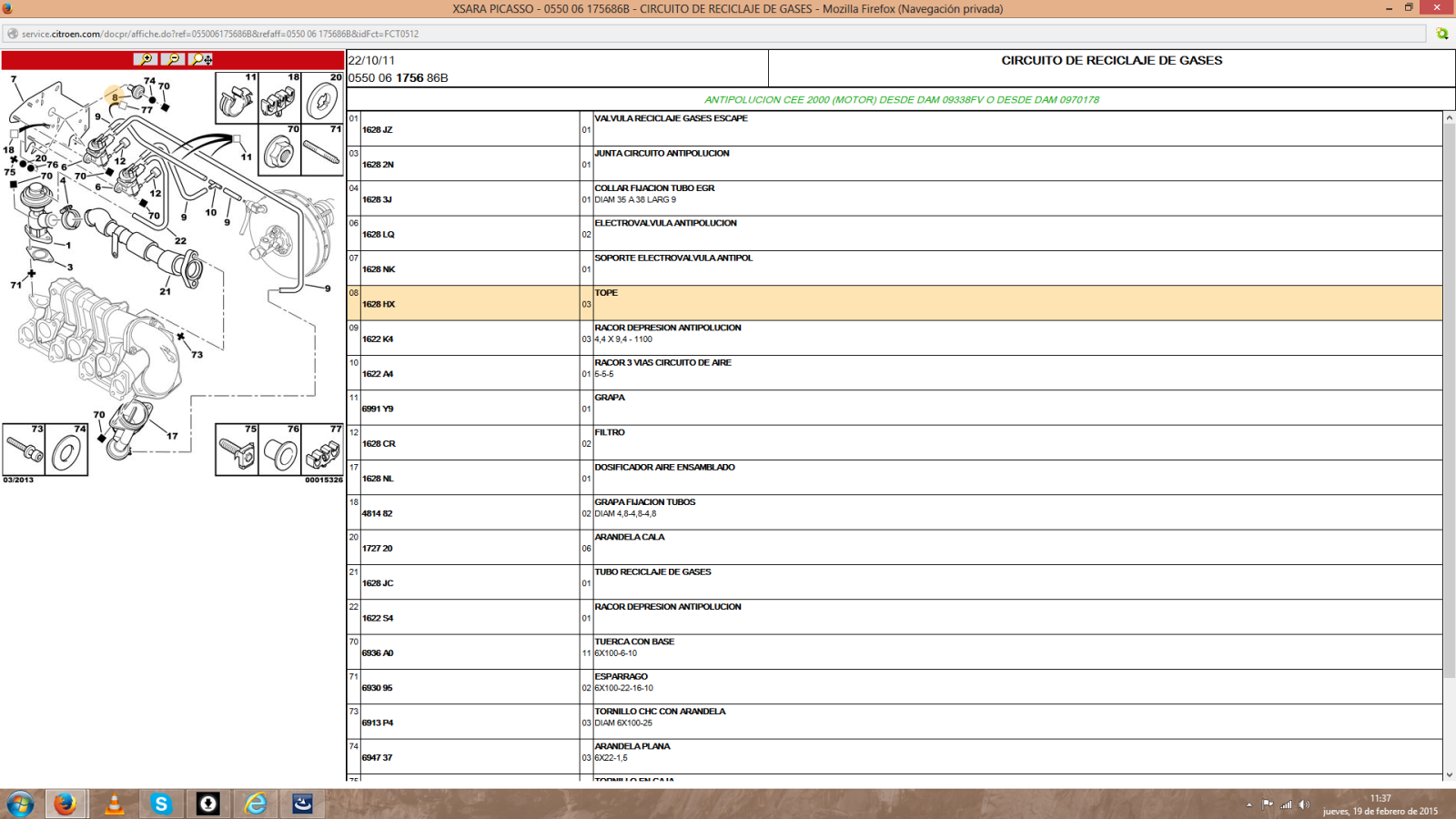Click part reference 1628 JZ
Image resolution: width=1456 pixels, height=819 pixels.
coord(378,130)
